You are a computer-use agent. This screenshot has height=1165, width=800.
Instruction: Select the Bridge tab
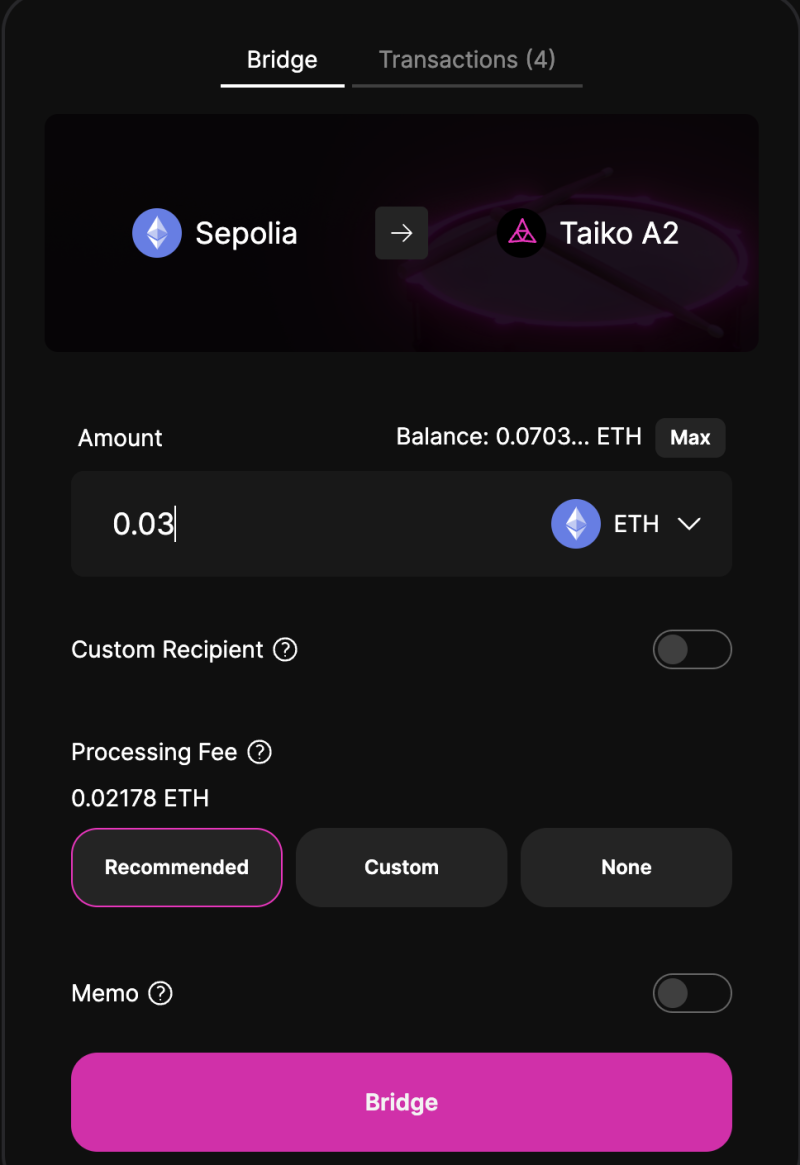pyautogui.click(x=282, y=60)
